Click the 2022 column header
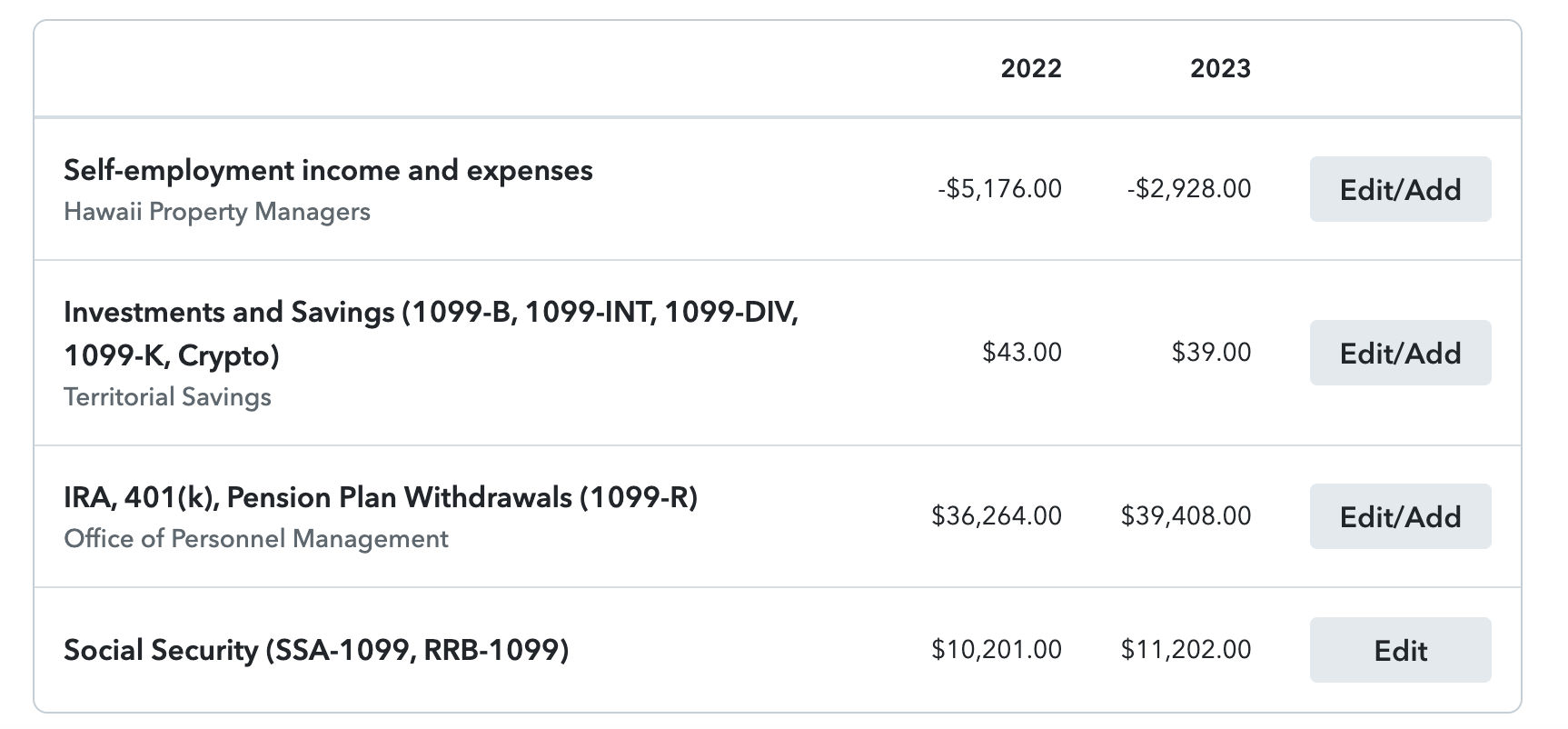 tap(1031, 68)
